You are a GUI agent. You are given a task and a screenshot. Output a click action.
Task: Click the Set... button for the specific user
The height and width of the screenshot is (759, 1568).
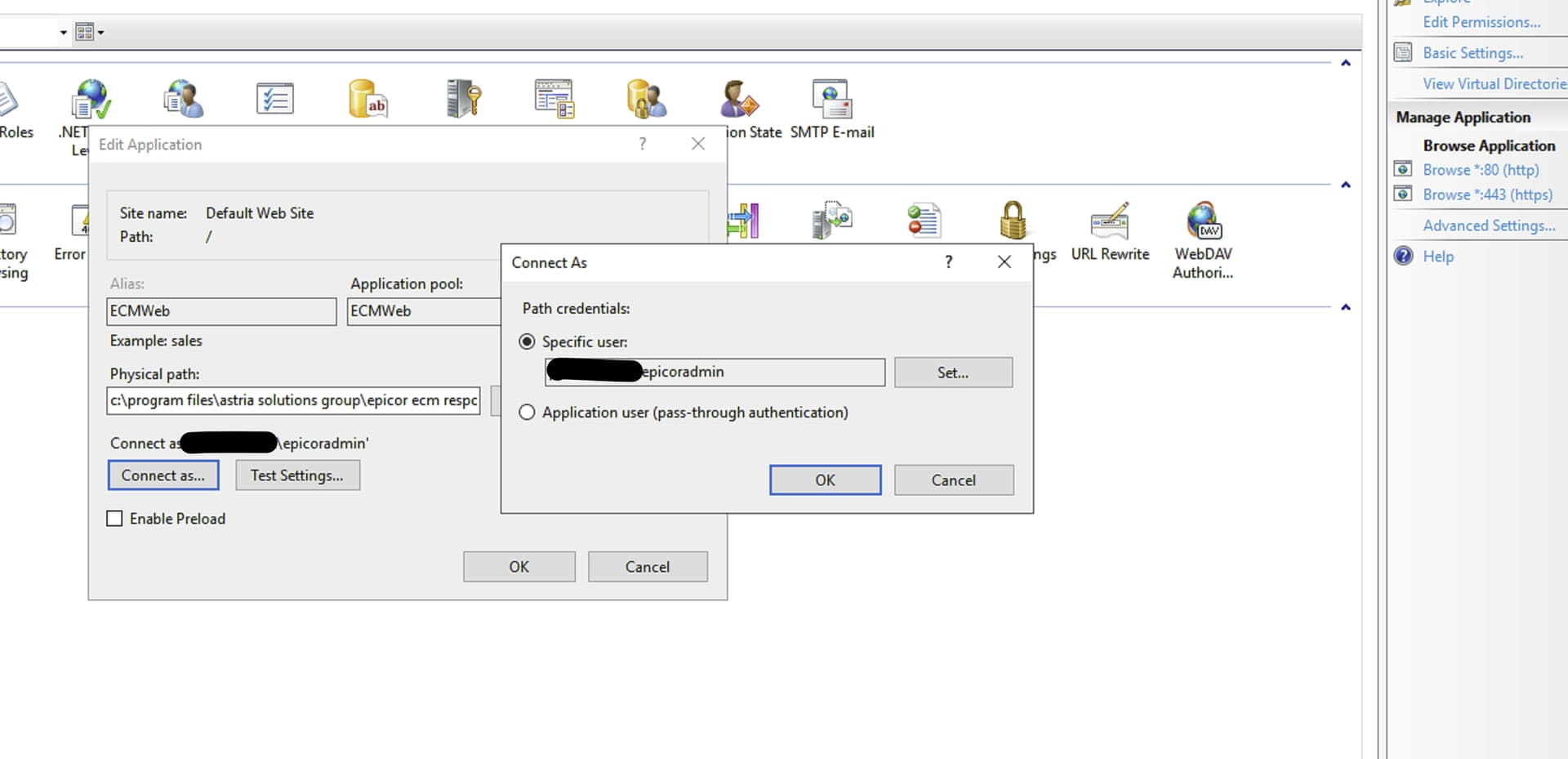pos(953,373)
